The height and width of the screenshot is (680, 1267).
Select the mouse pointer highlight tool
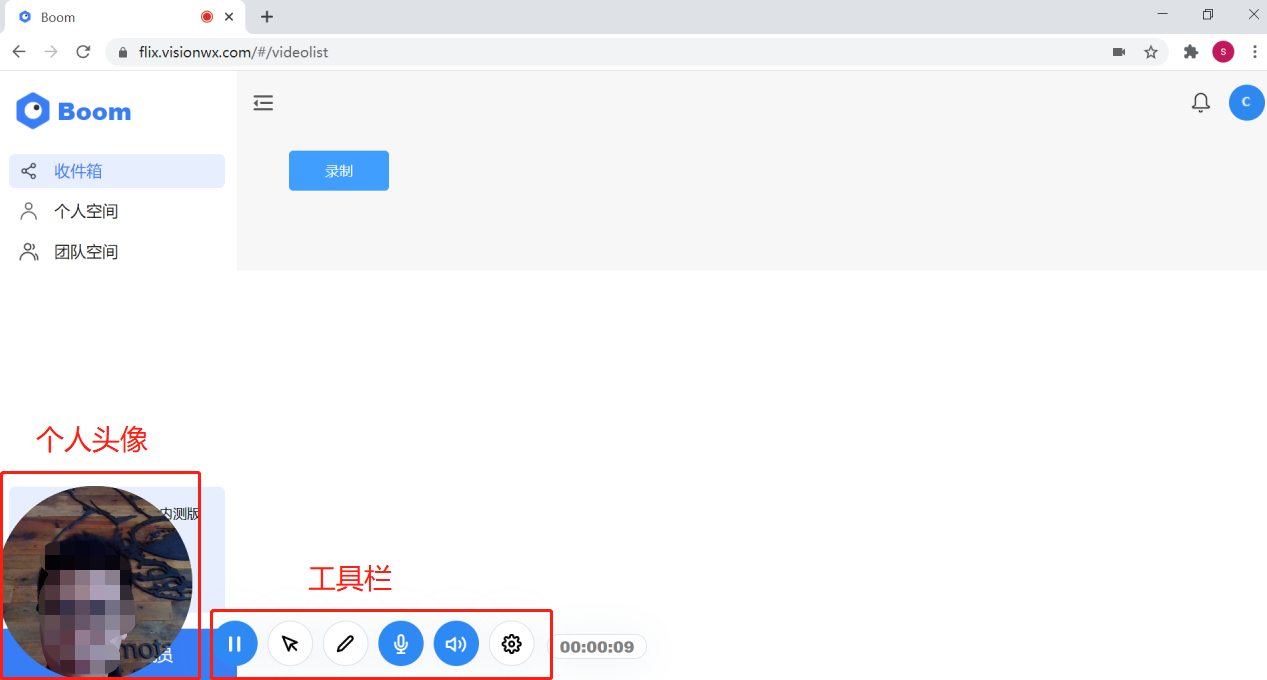[290, 644]
